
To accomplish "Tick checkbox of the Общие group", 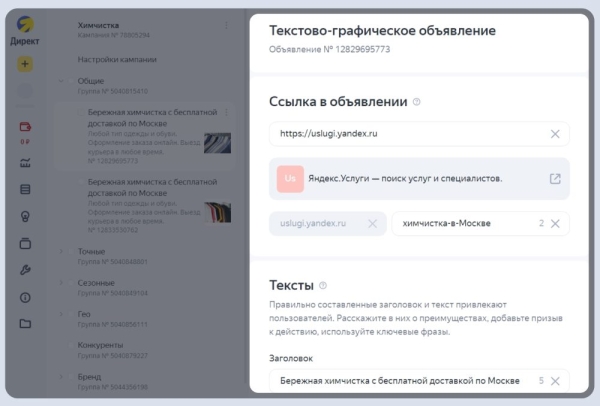I will 71,81.
